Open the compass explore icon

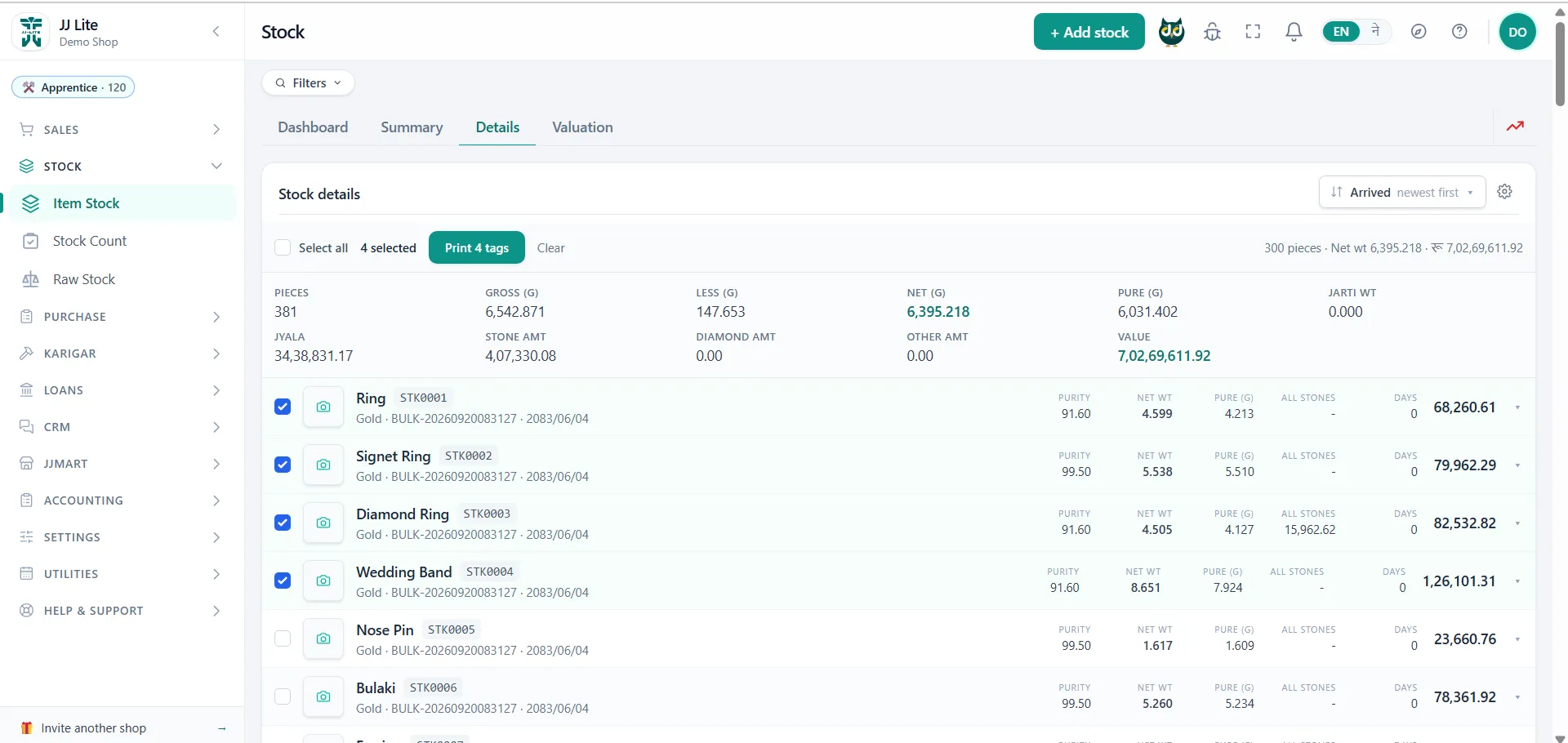[1419, 32]
